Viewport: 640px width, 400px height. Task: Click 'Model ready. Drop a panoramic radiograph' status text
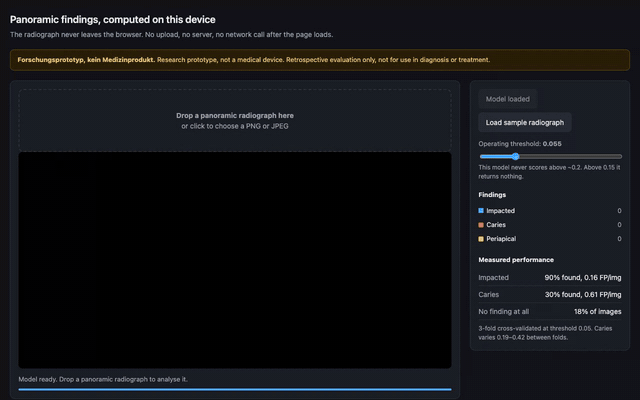pos(103,379)
